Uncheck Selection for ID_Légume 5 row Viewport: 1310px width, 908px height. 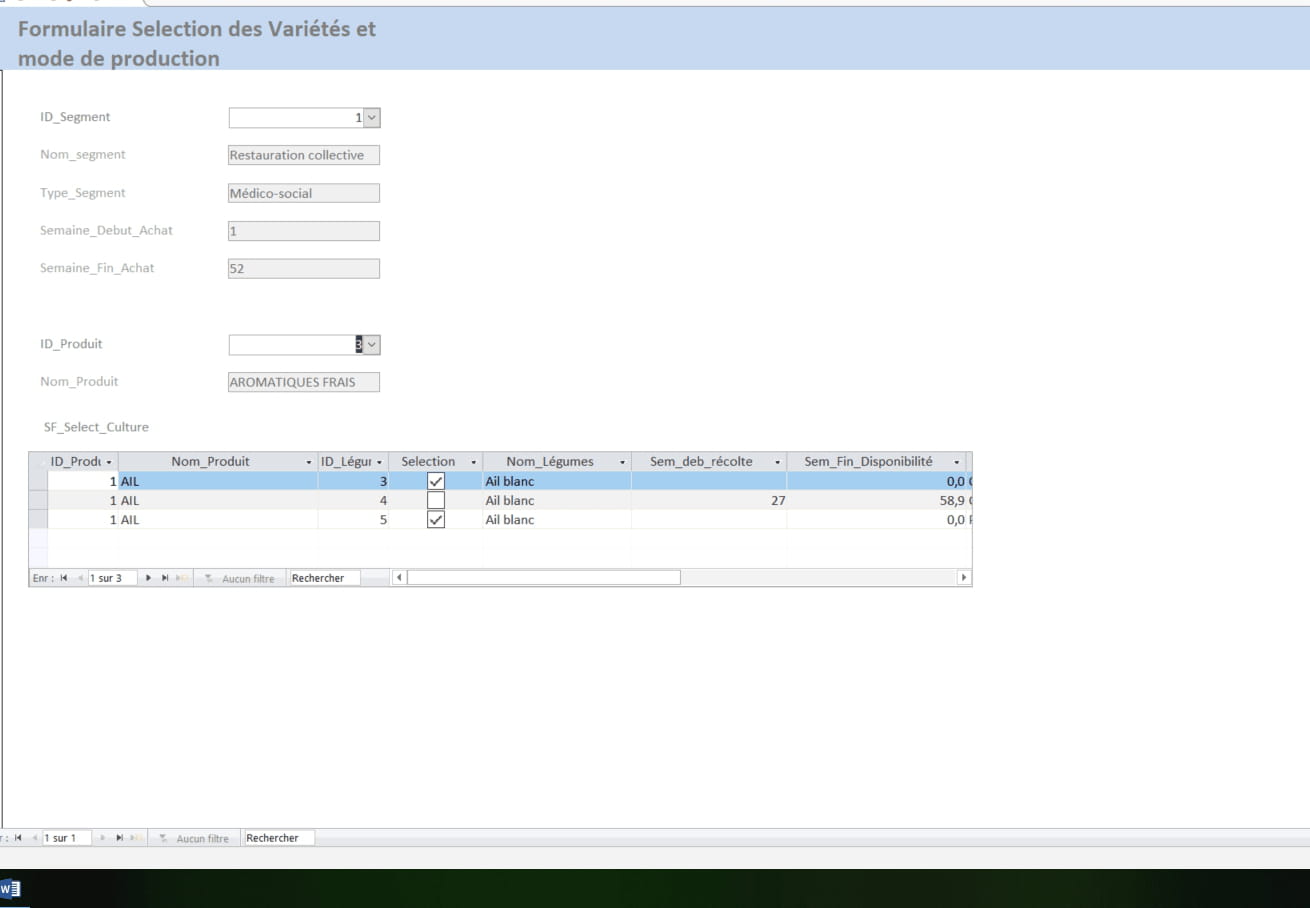pos(436,520)
